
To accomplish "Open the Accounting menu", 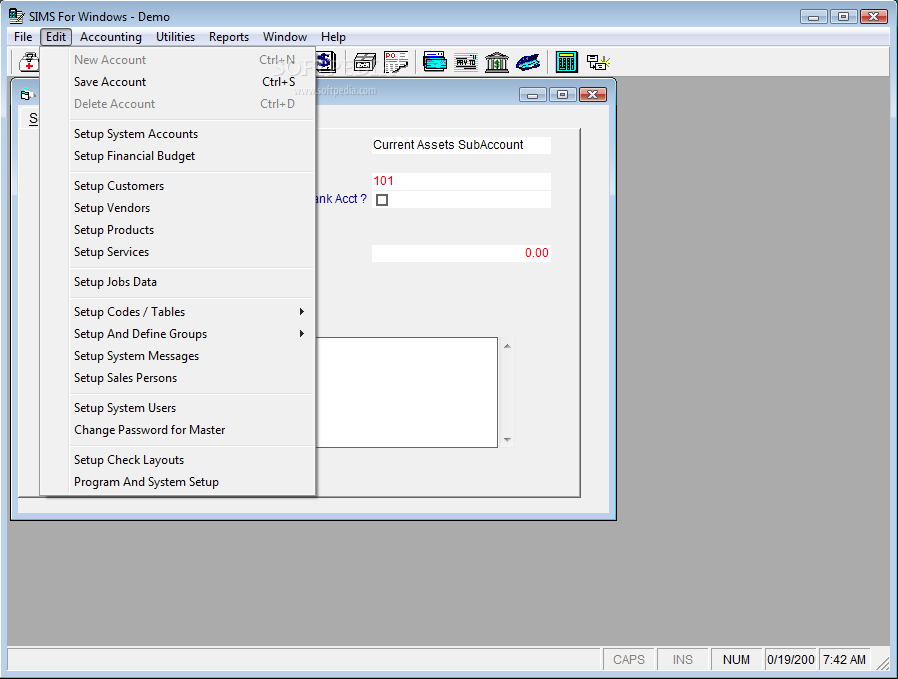I will point(111,37).
